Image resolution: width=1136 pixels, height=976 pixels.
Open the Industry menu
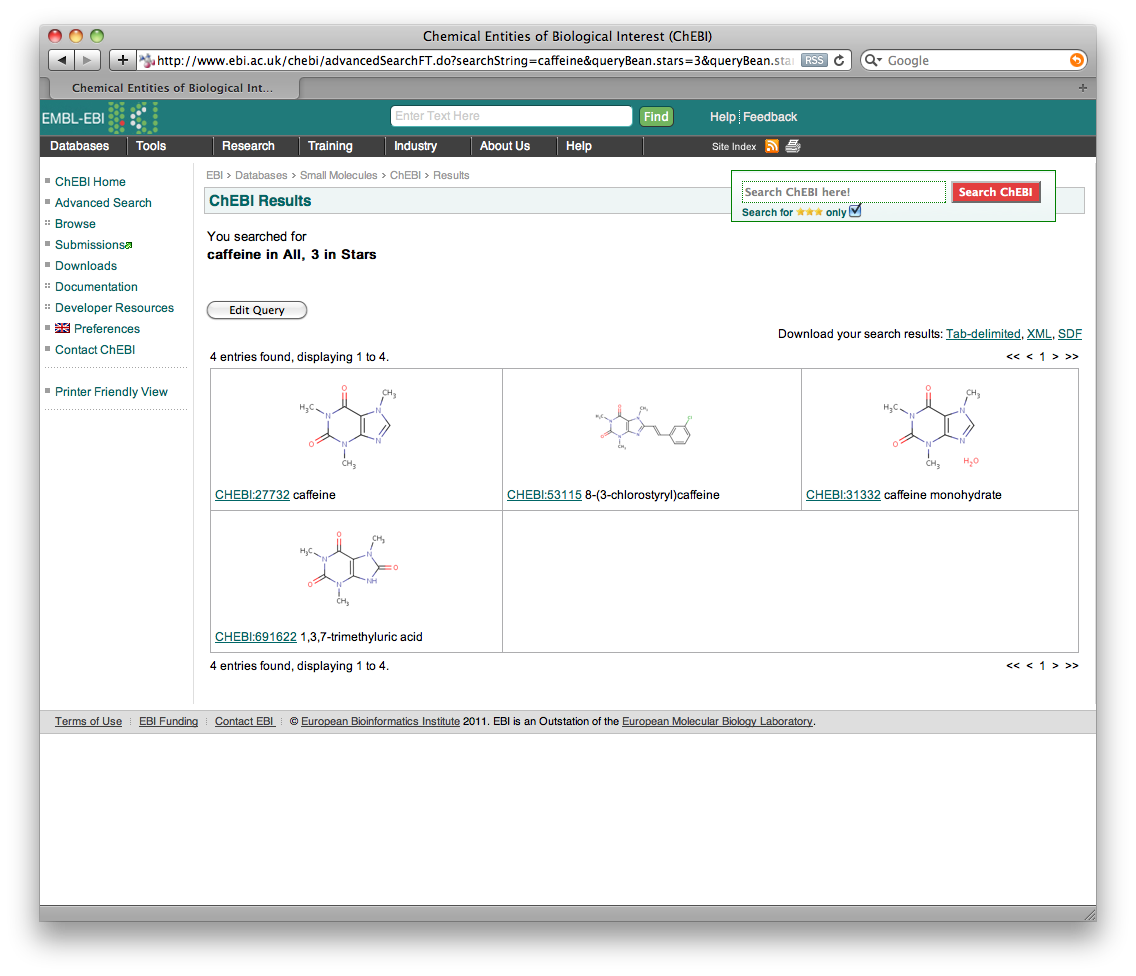coord(415,146)
